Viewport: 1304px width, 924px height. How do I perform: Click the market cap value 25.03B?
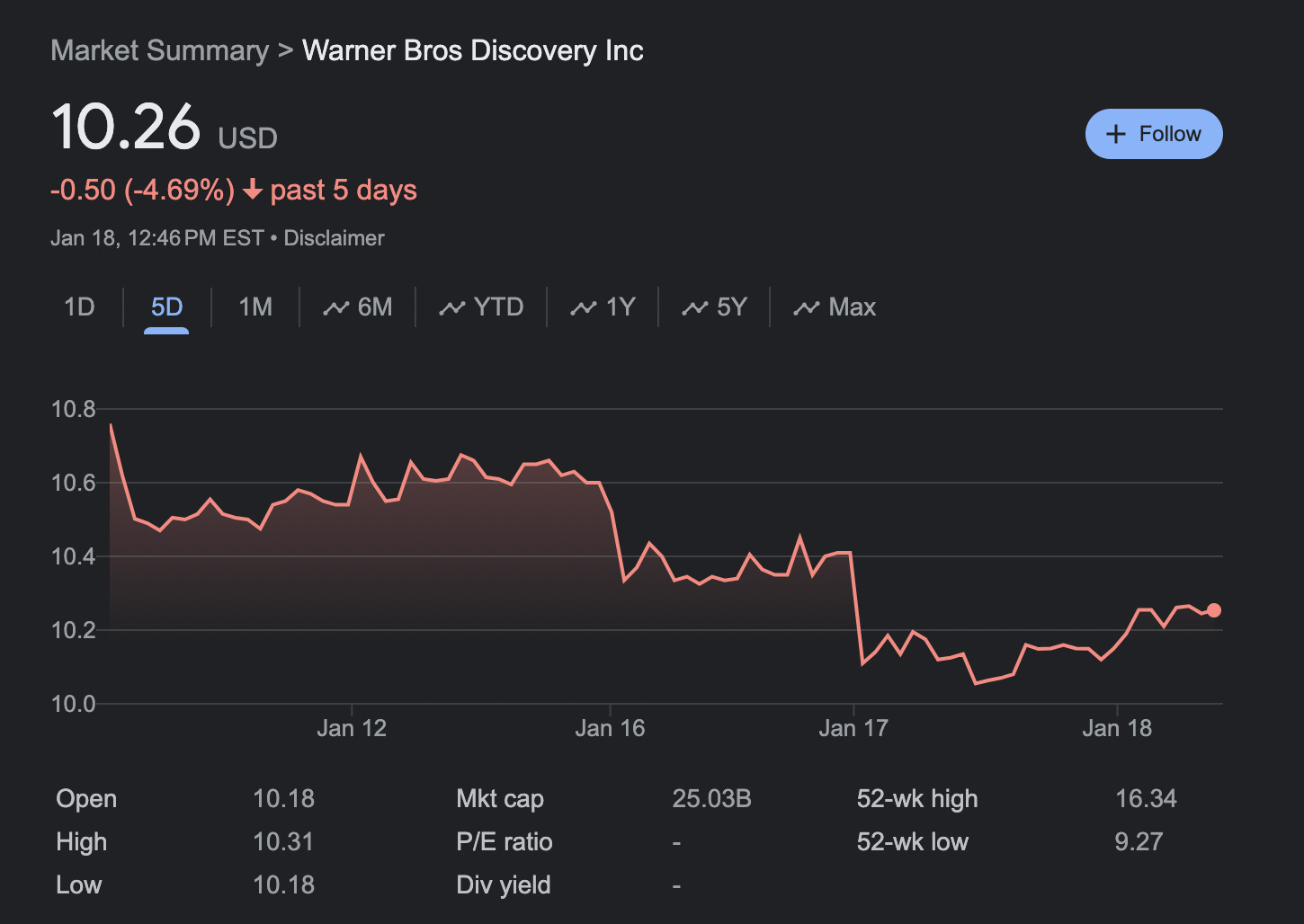pos(712,799)
